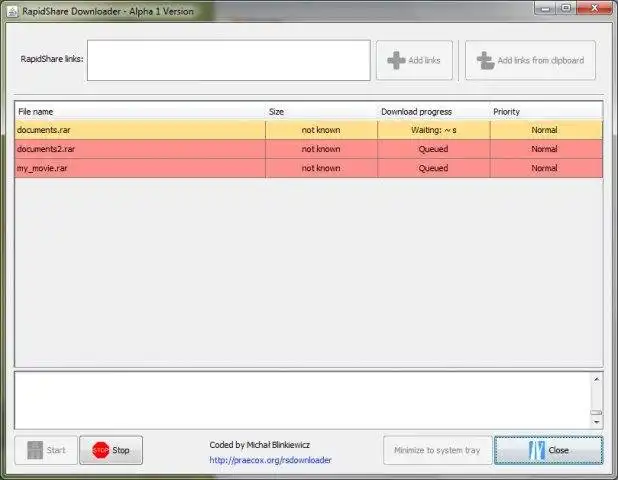Sort by Size column header
The width and height of the screenshot is (618, 480).
coord(322,112)
